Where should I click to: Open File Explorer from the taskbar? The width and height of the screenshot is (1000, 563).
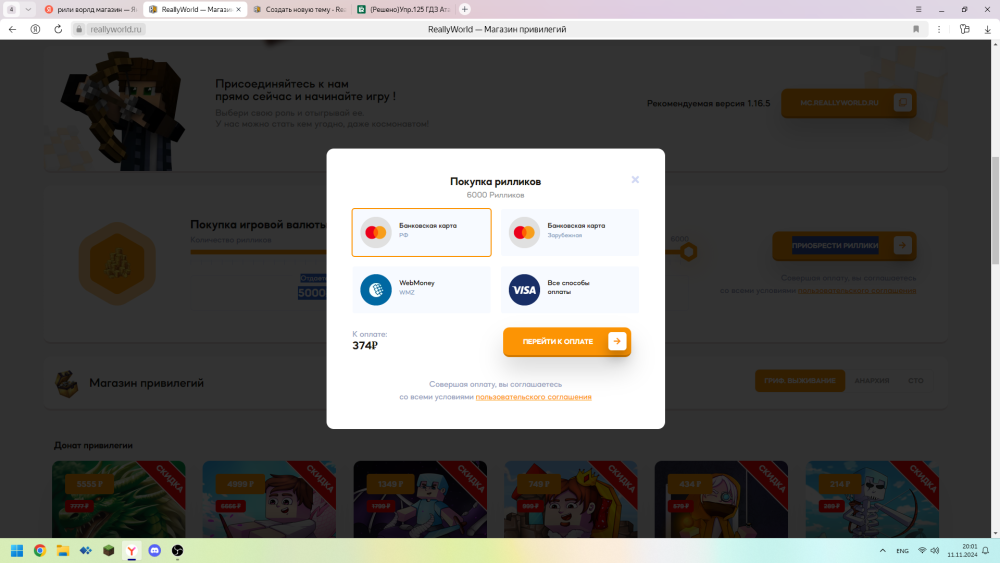click(x=62, y=551)
